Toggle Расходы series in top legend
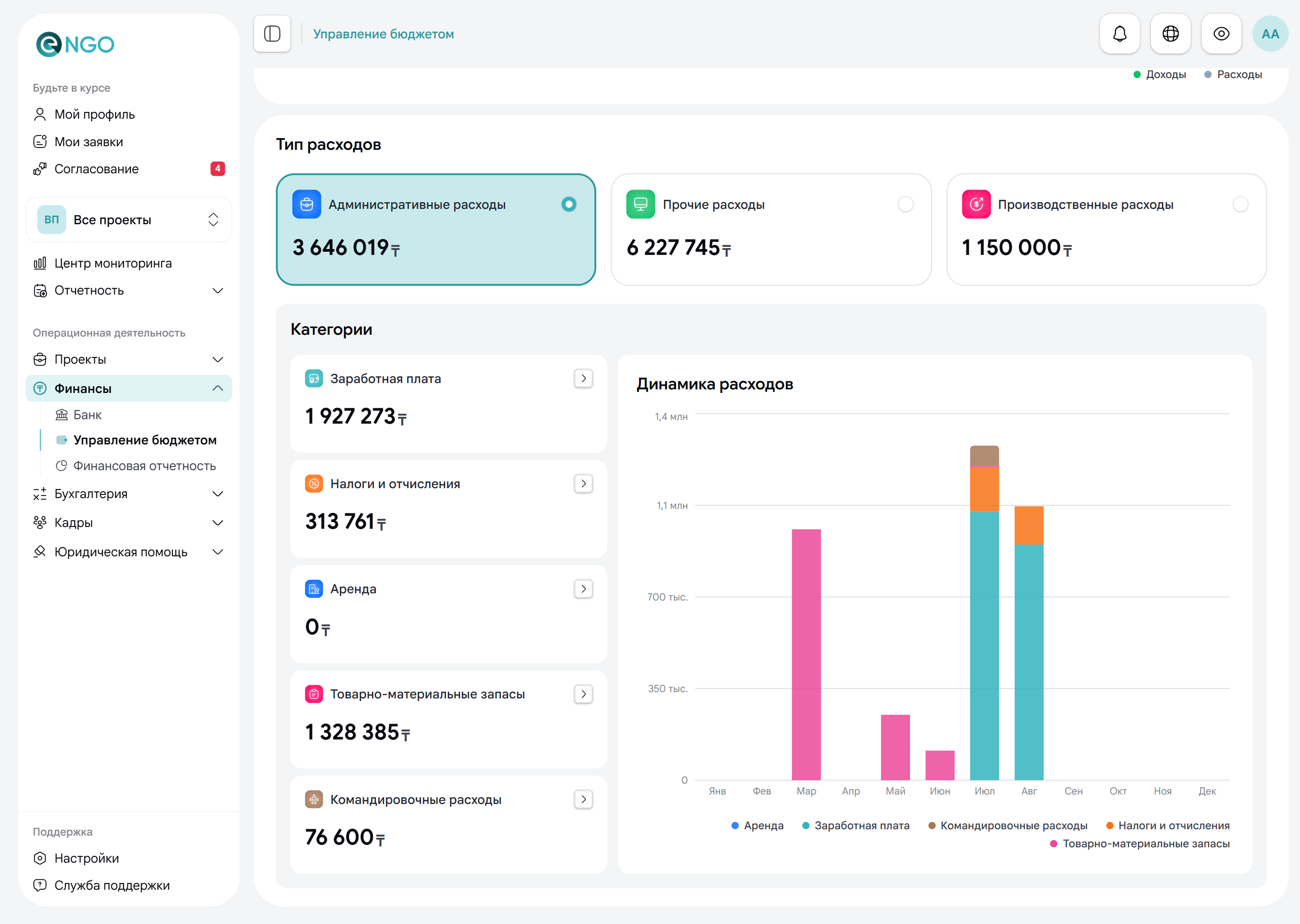The image size is (1300, 924). coord(1233,74)
